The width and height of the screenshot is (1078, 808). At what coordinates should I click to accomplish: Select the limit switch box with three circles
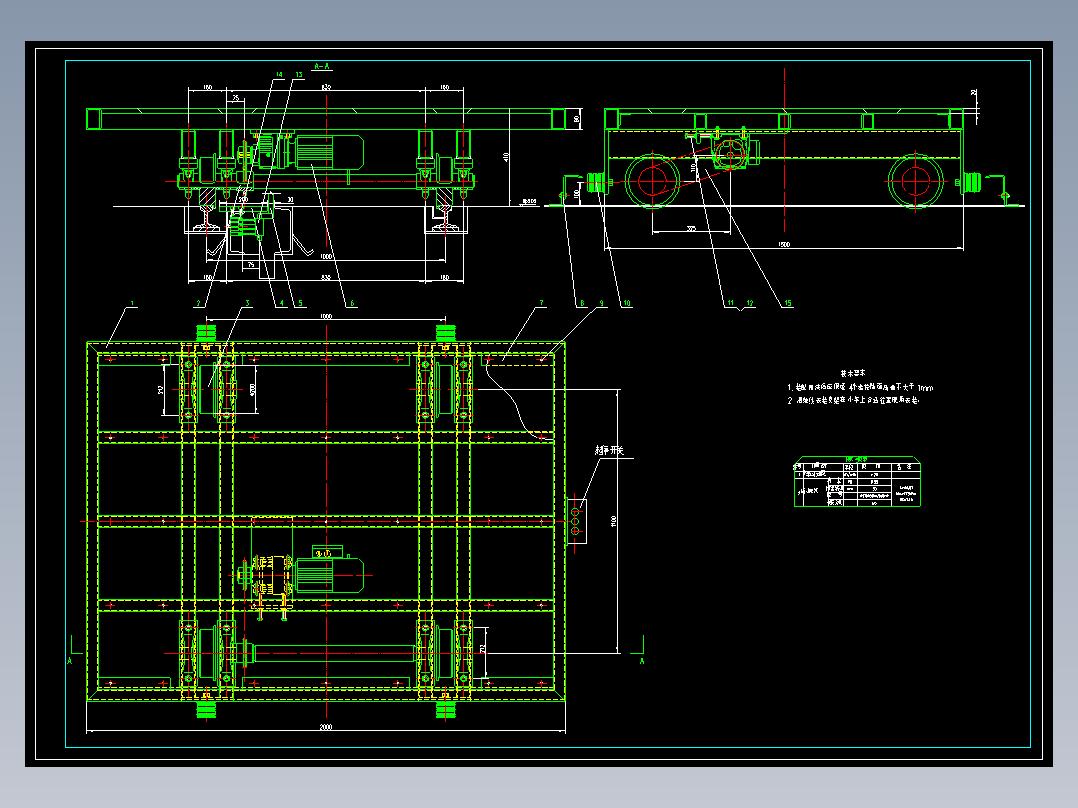pyautogui.click(x=577, y=521)
